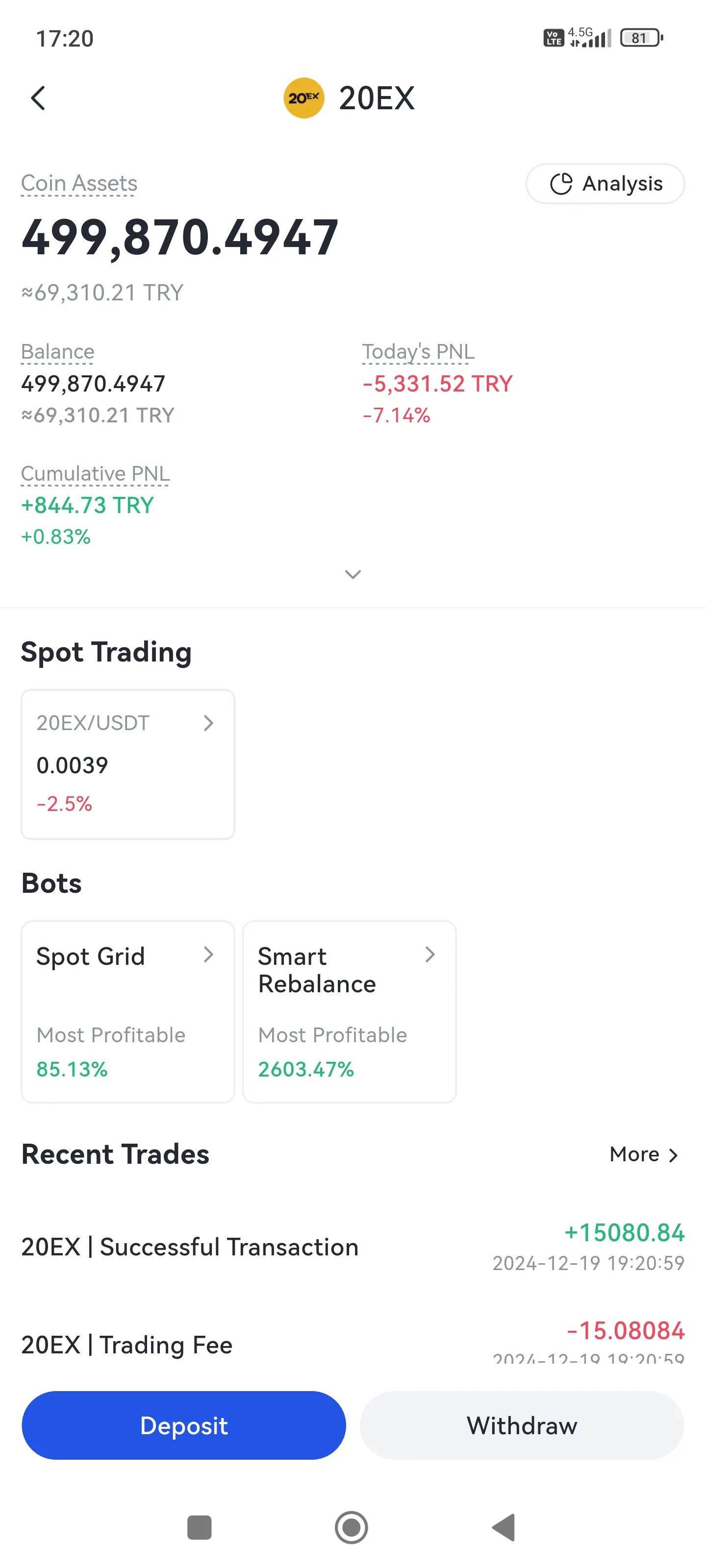706x1568 pixels.
Task: Tap Today's PNL label for explanation
Action: pos(418,352)
